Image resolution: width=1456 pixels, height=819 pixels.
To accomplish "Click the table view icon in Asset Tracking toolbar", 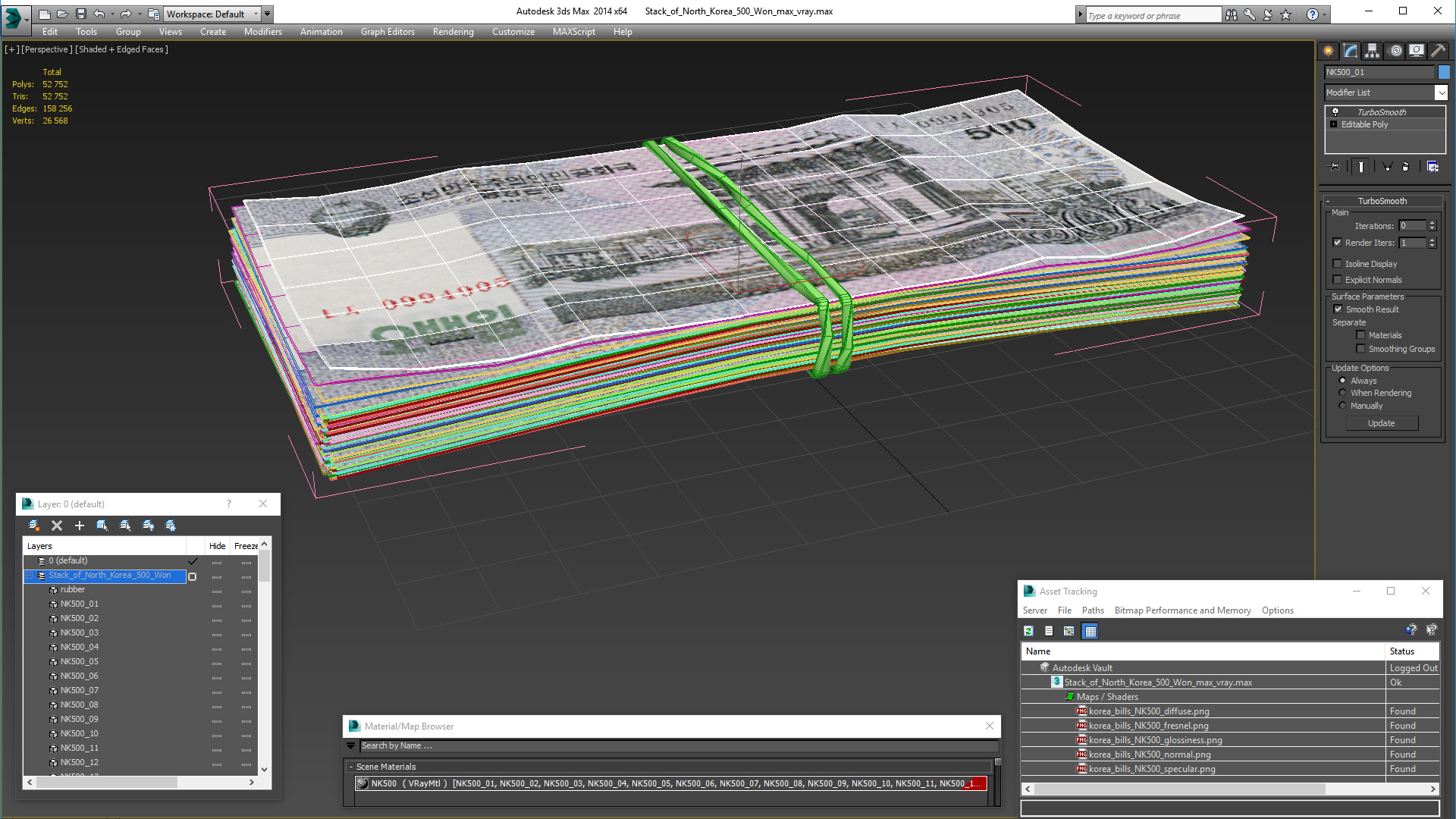I will click(1090, 631).
